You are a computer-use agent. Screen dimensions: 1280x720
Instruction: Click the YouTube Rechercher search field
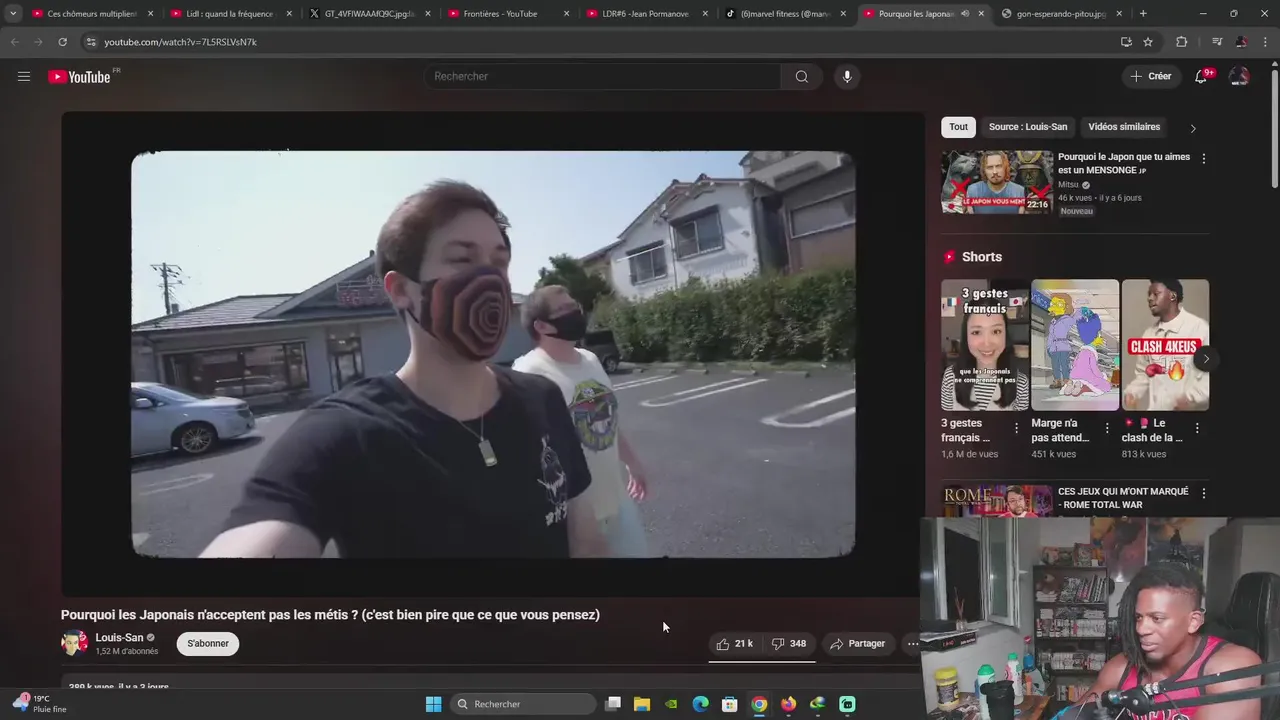602,76
